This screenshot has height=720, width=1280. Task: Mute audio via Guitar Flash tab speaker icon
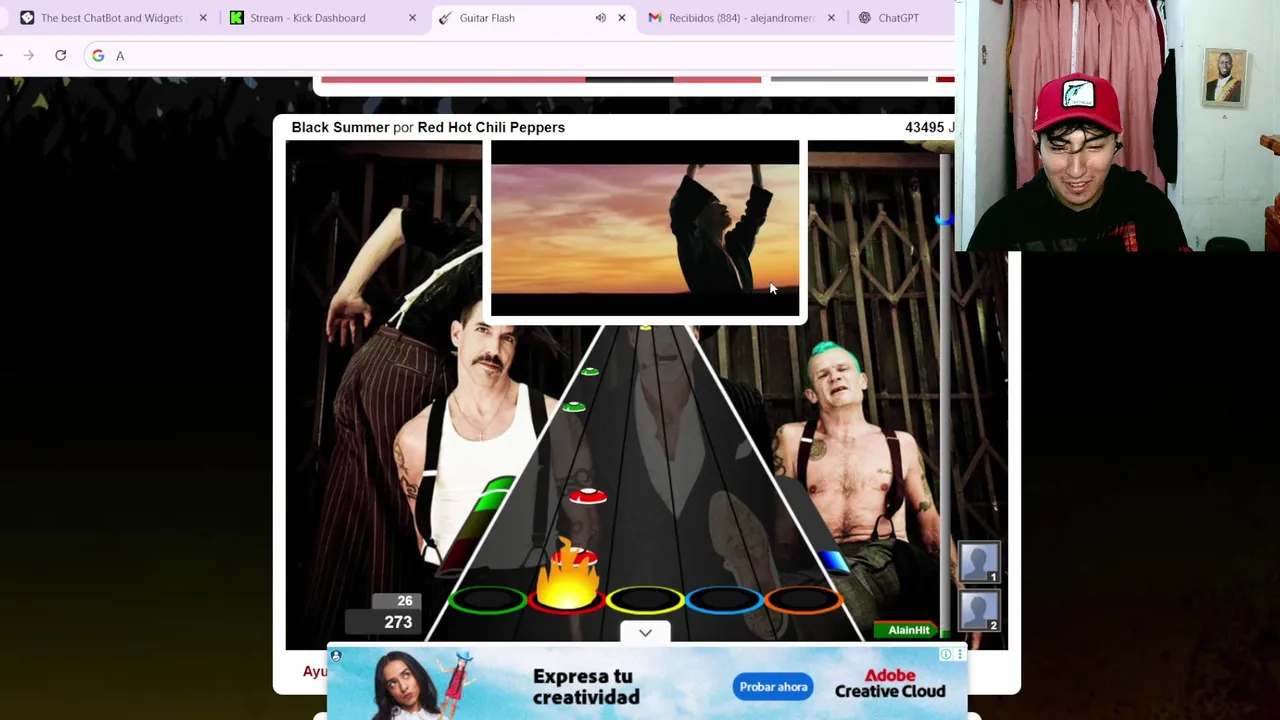click(x=600, y=18)
